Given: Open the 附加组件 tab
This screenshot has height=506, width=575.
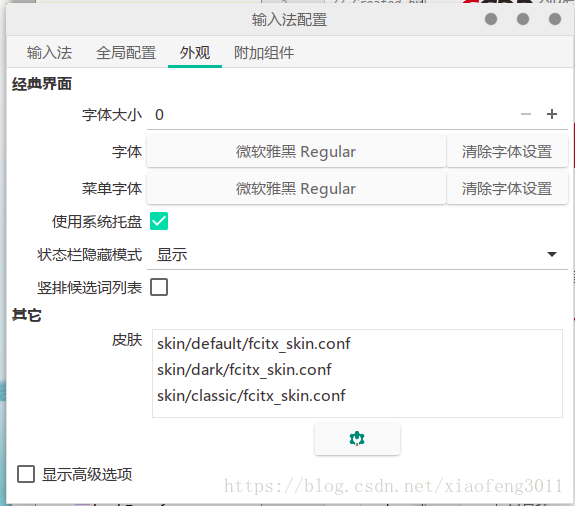Looking at the screenshot, I should (x=264, y=53).
